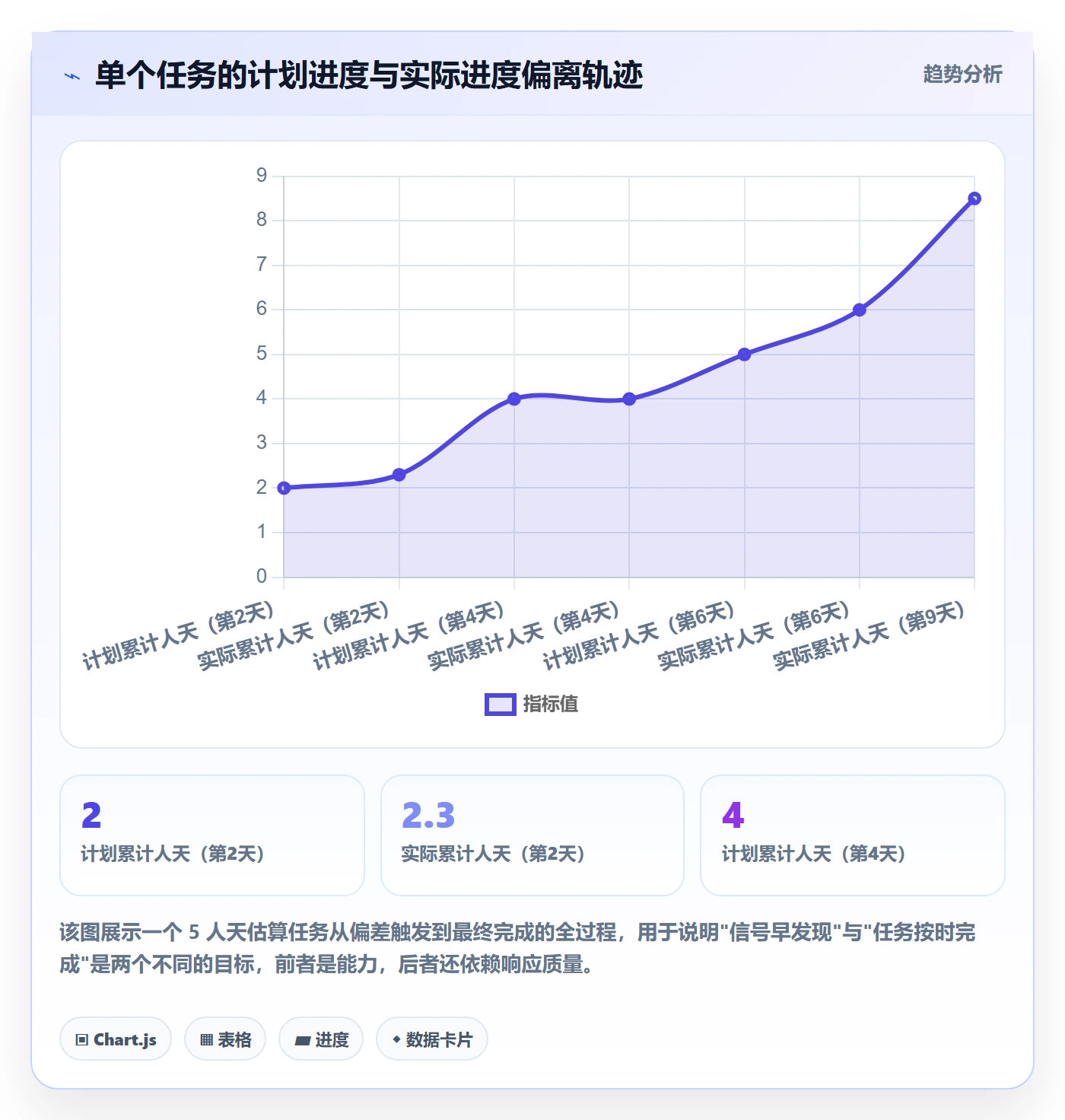Click the y-axis tick label 0

coord(262,576)
